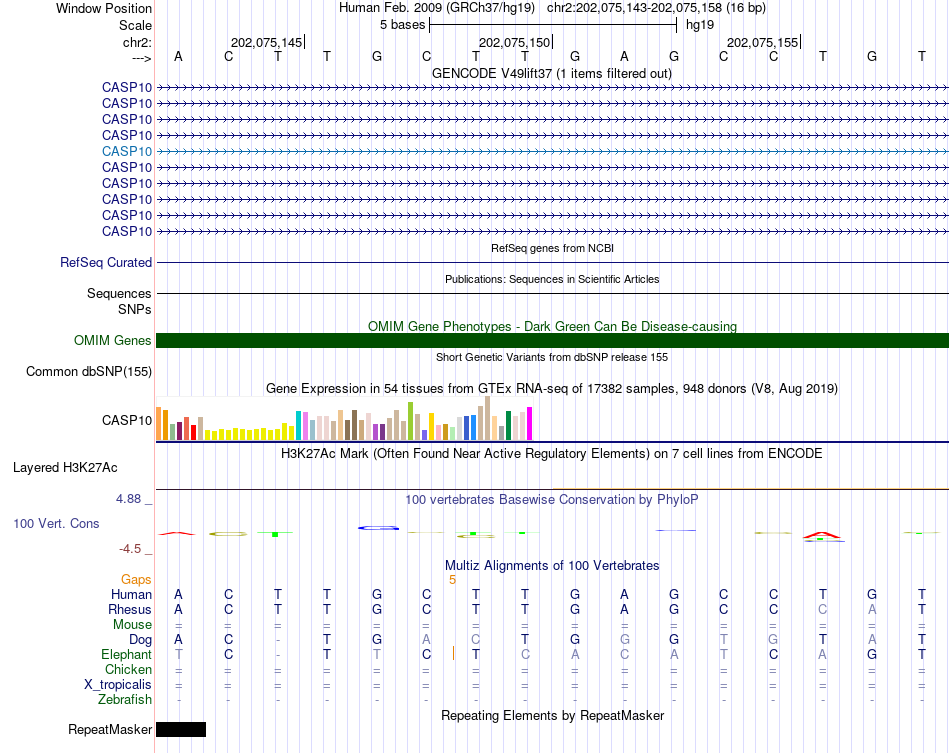950x753 pixels.
Task: Open the RefSeq Curated track label
Action: click(x=106, y=262)
